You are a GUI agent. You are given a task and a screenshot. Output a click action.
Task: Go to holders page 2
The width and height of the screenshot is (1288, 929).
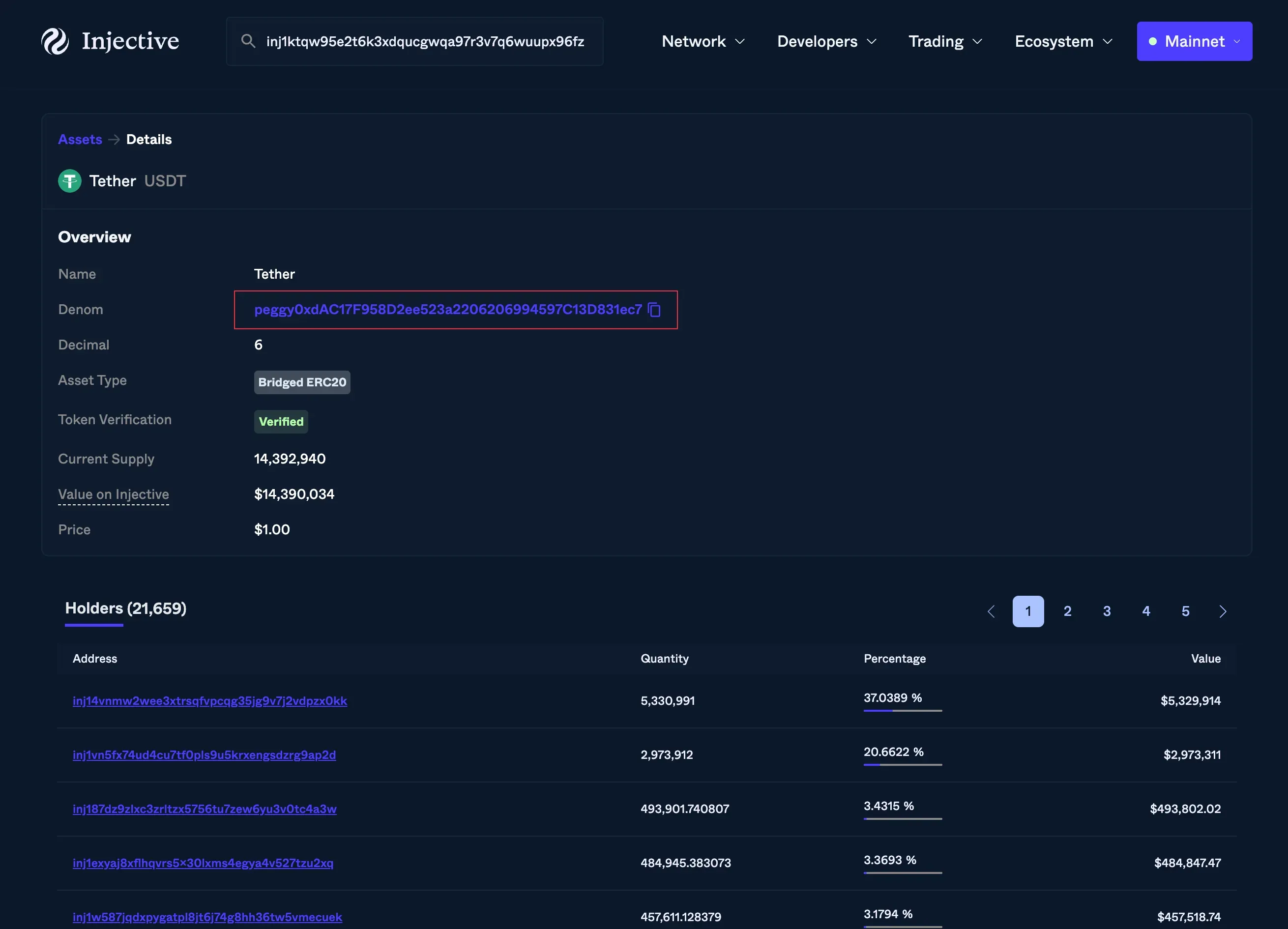(1067, 611)
